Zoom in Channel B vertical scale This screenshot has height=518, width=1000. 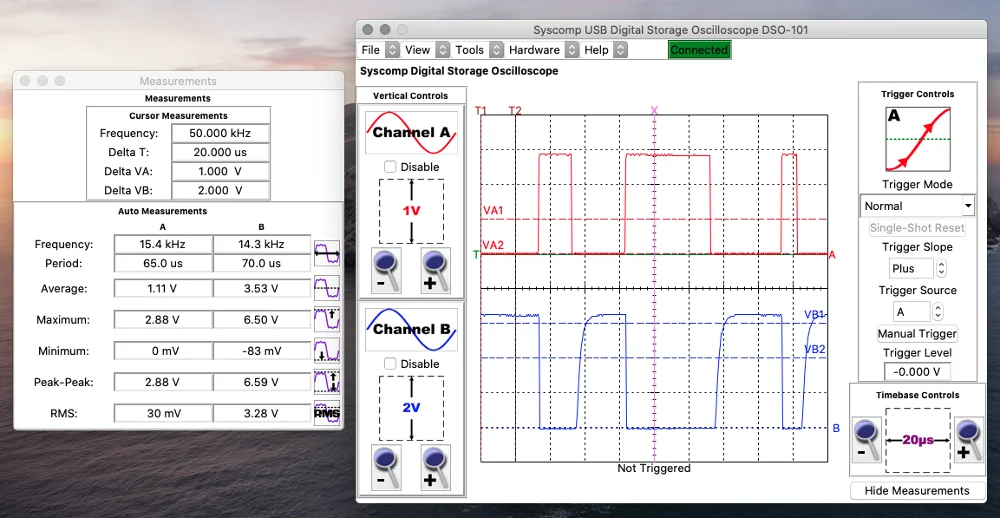click(436, 468)
